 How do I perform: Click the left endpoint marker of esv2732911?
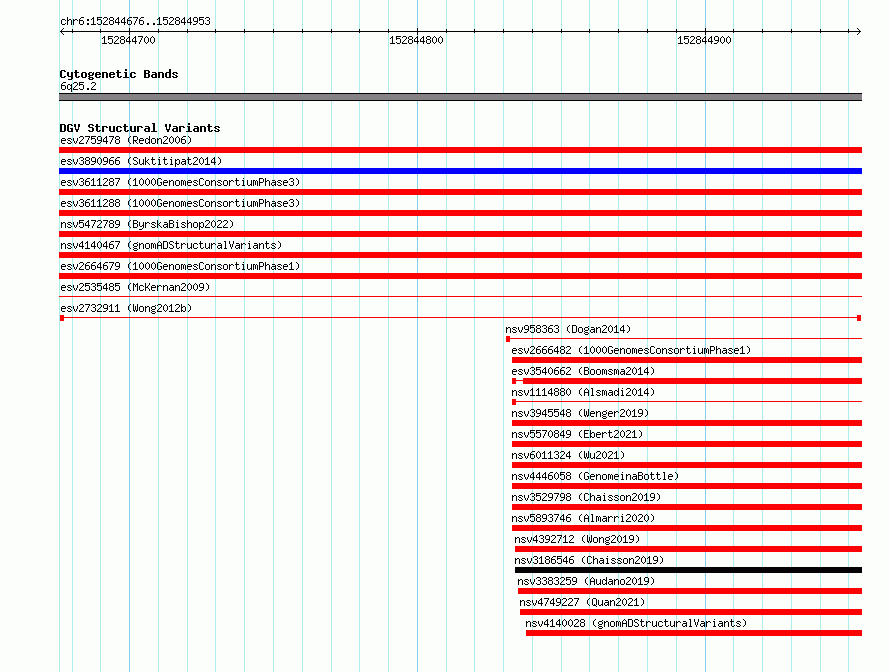62,318
